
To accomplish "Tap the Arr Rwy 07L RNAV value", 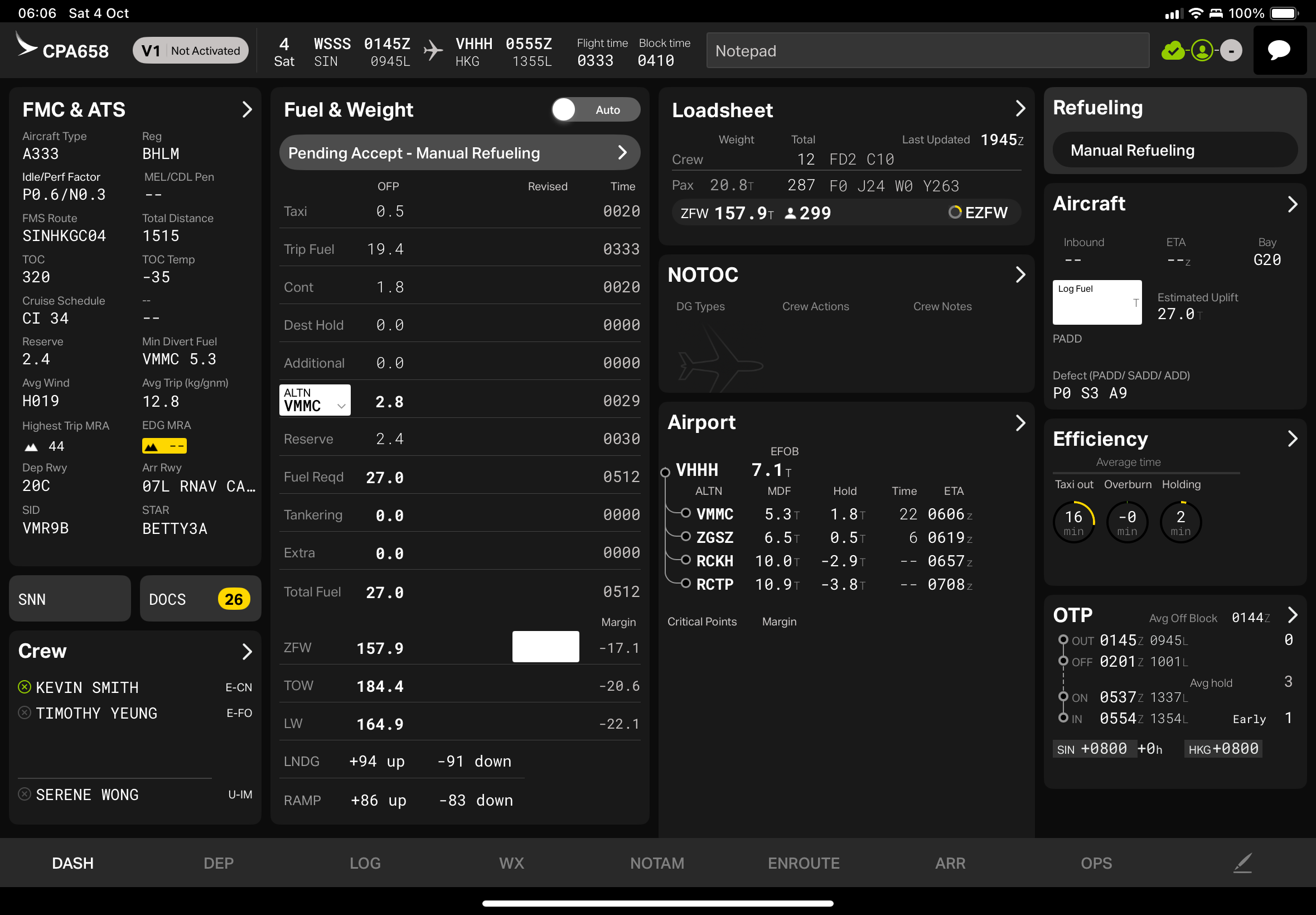I will (199, 486).
